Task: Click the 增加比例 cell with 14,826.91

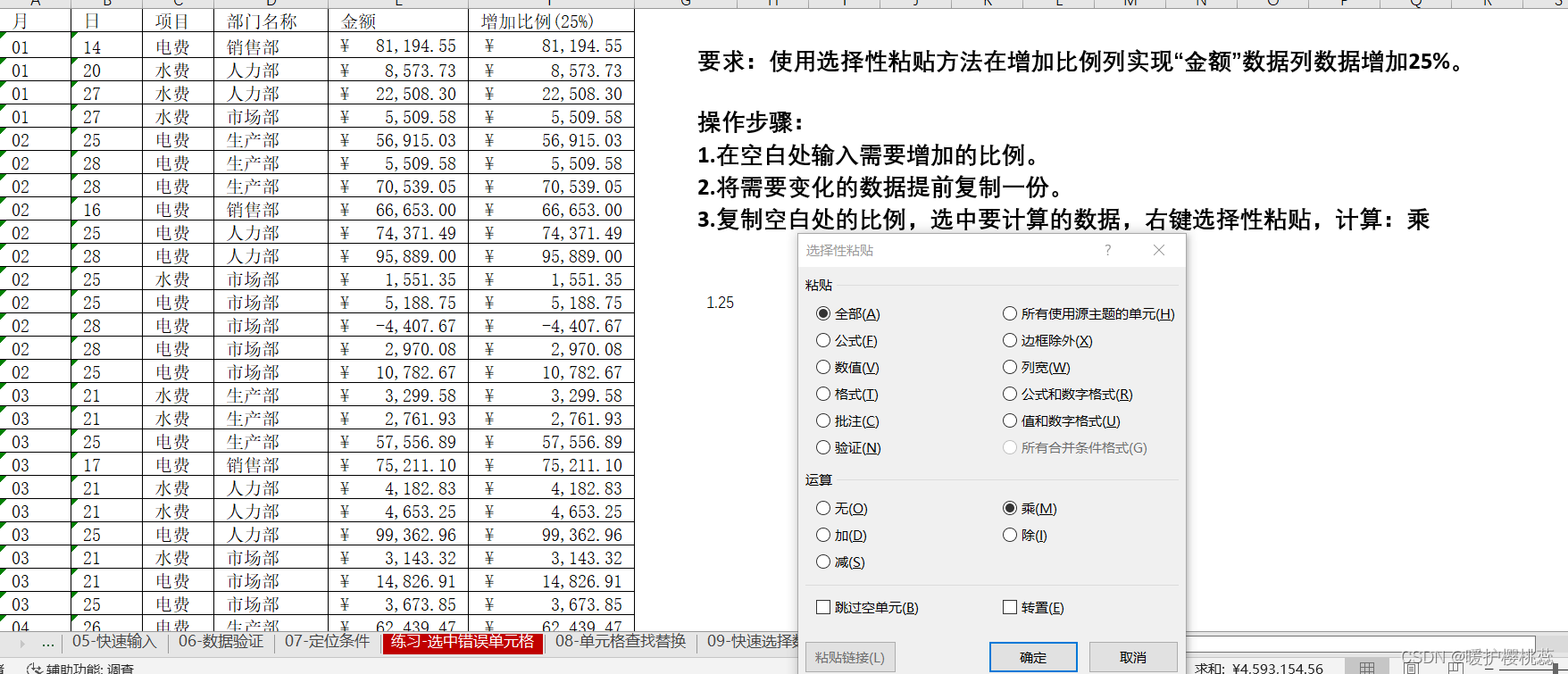Action: tap(551, 580)
